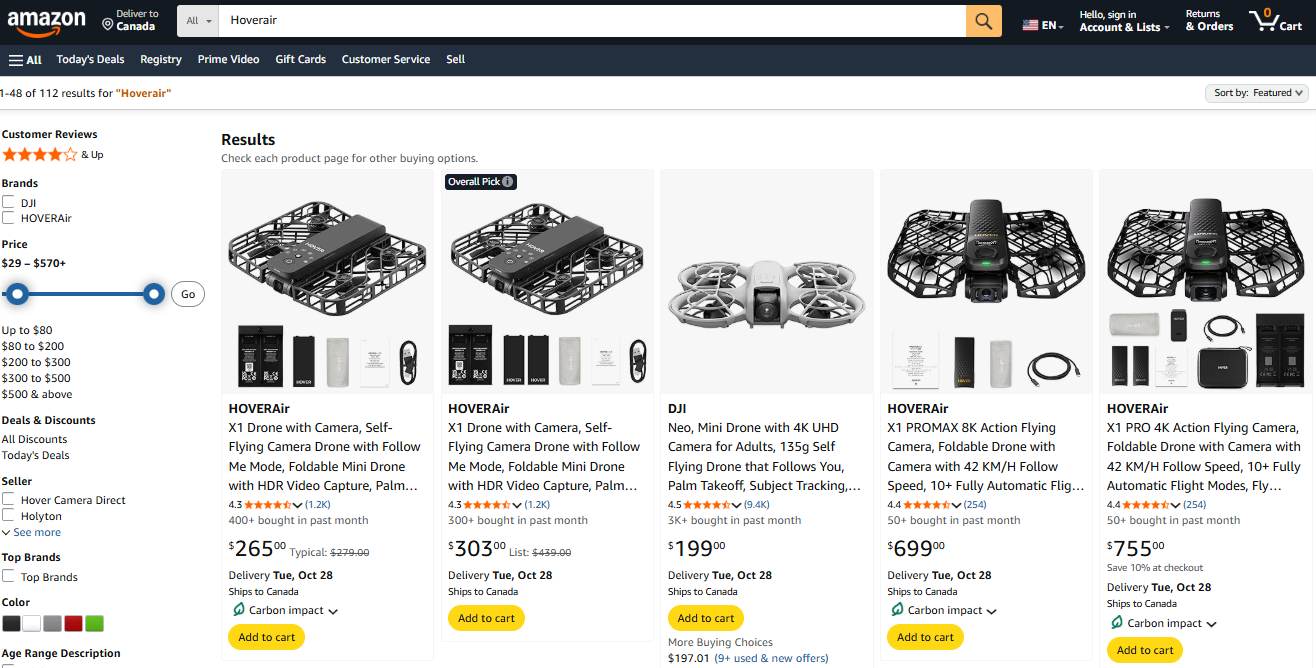
Task: Click the $200 to $300 price link
Action: (x=36, y=362)
